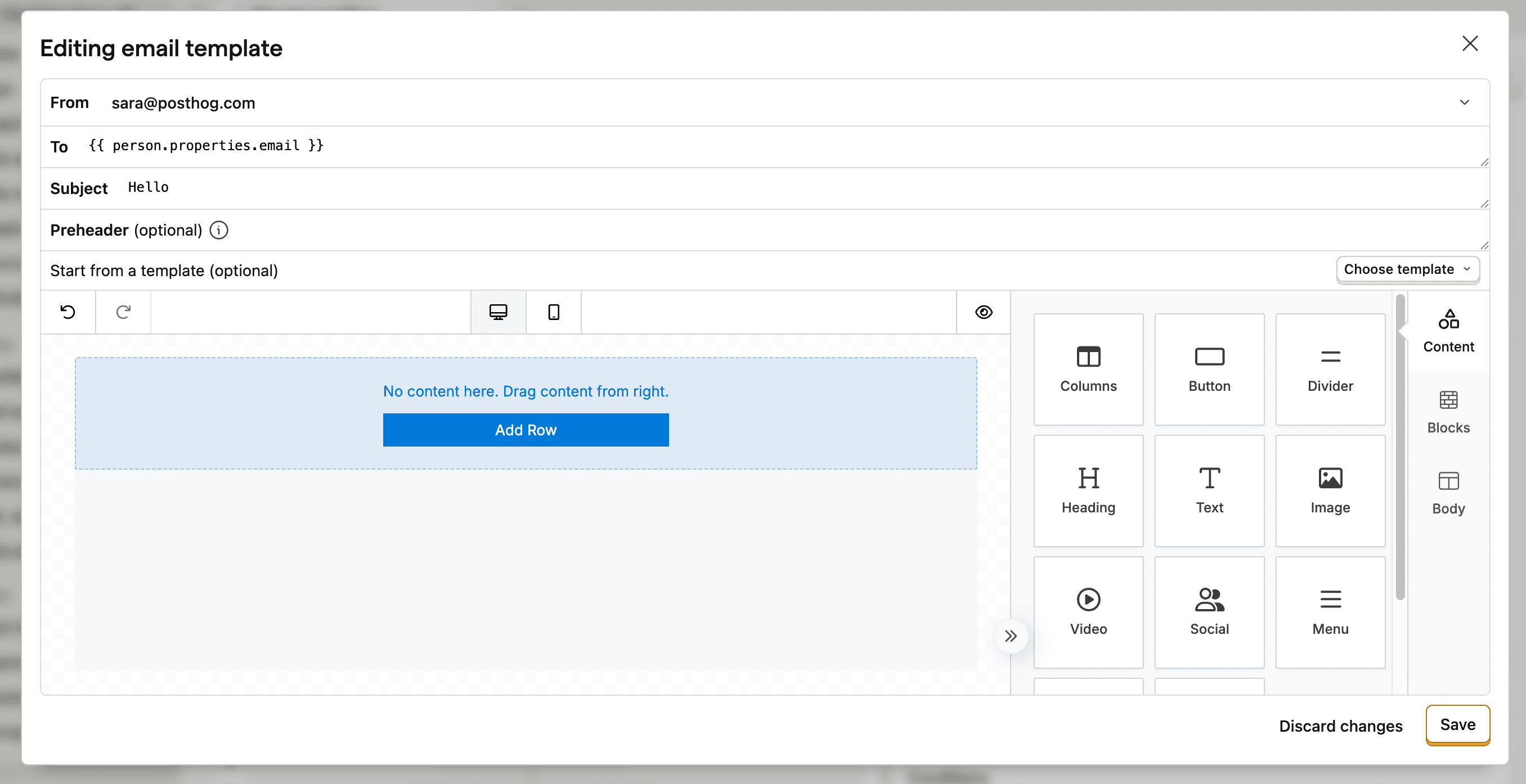Select the Button content block
Image resolution: width=1526 pixels, height=784 pixels.
(1209, 368)
